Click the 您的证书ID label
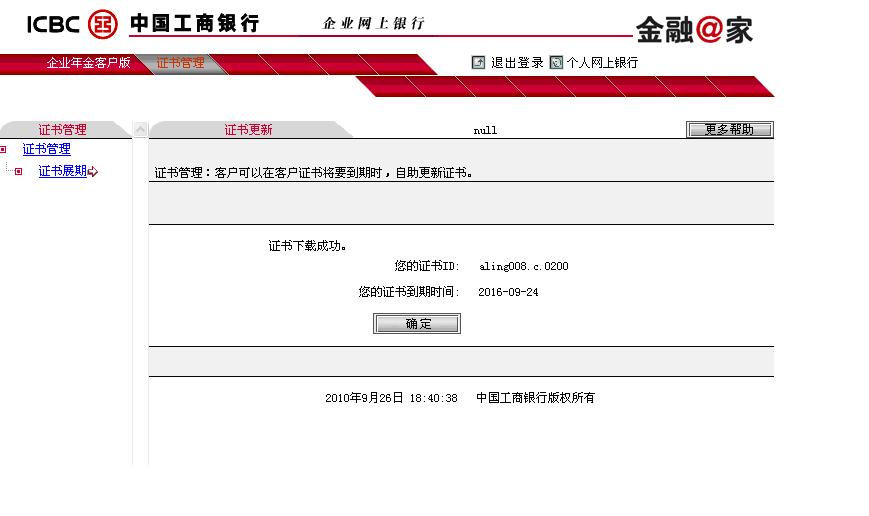Image resolution: width=869 pixels, height=516 pixels. click(x=427, y=266)
